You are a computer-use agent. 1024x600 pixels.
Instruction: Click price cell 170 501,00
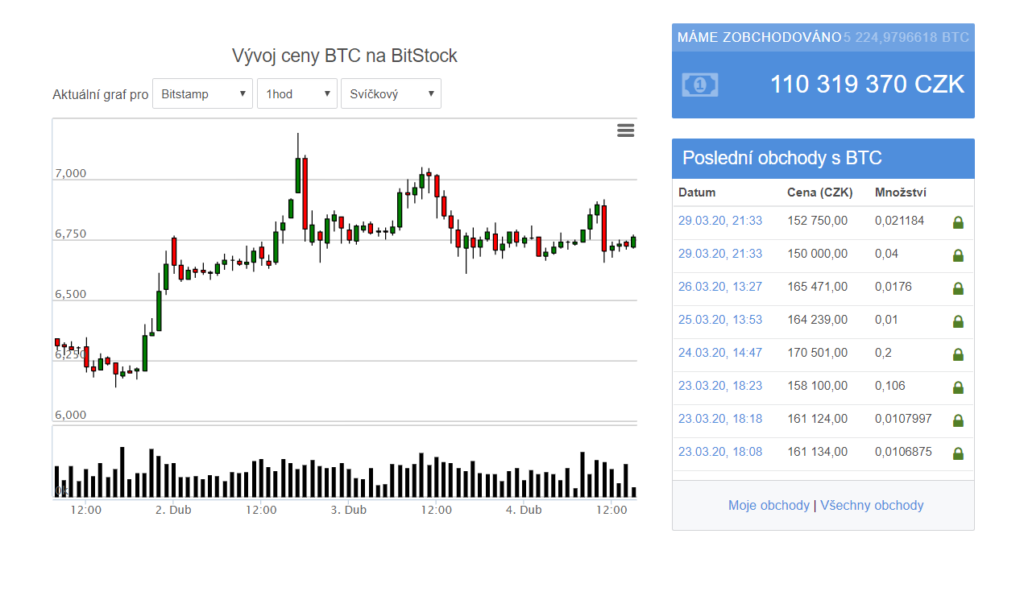coord(817,353)
